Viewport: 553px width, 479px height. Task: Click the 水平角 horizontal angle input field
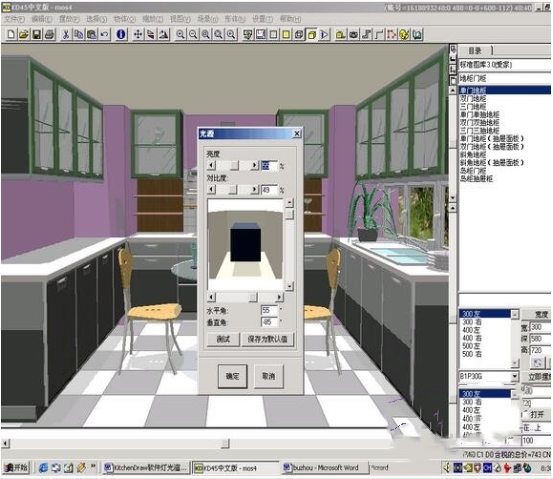(x=269, y=310)
